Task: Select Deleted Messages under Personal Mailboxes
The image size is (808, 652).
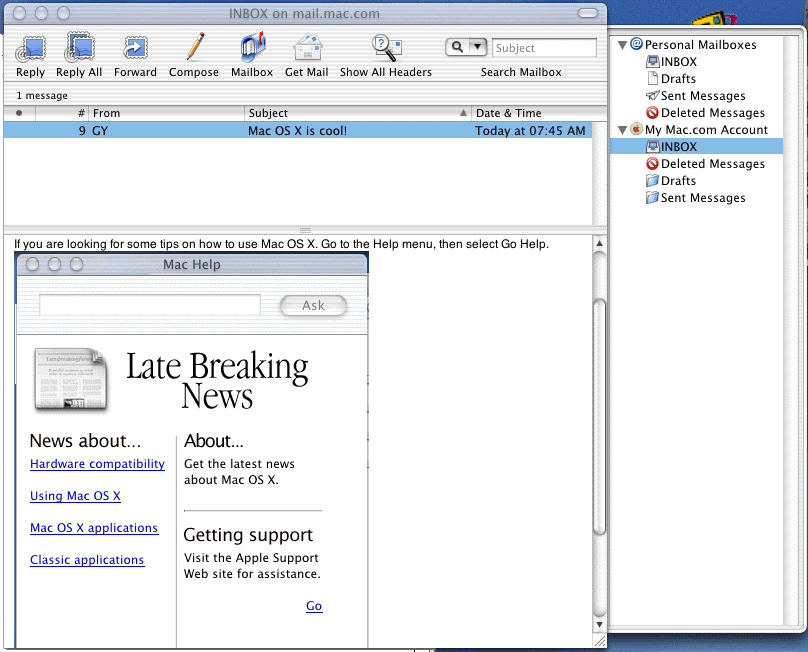Action: [x=705, y=113]
